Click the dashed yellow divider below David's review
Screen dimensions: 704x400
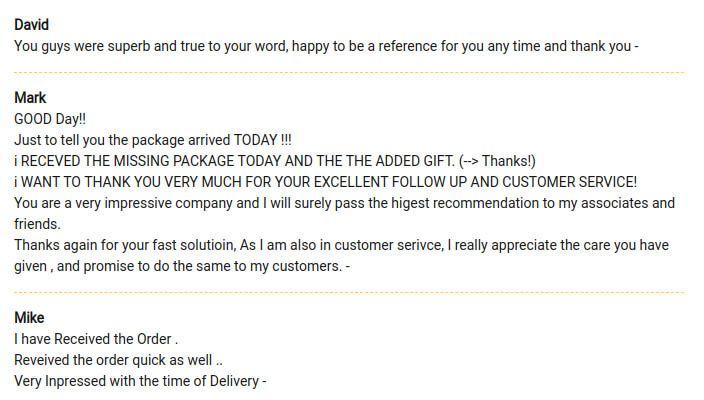pyautogui.click(x=349, y=72)
